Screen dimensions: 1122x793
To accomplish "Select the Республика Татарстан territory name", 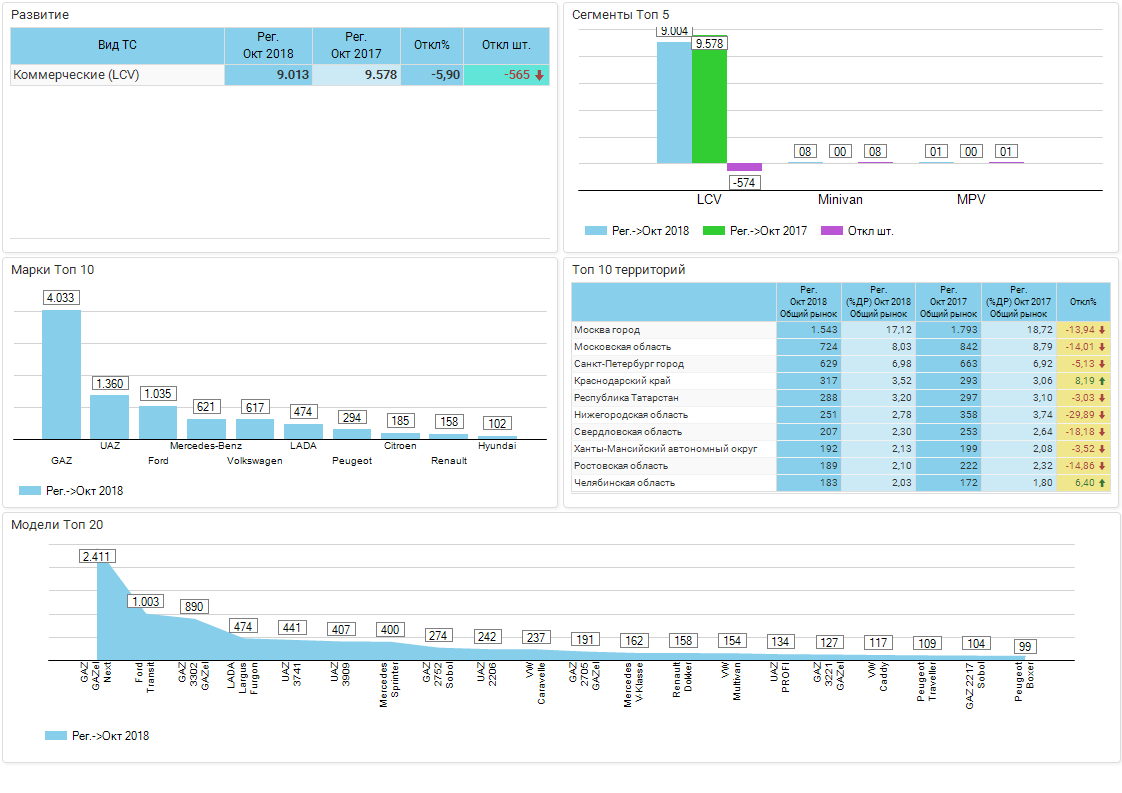I will pyautogui.click(x=626, y=398).
